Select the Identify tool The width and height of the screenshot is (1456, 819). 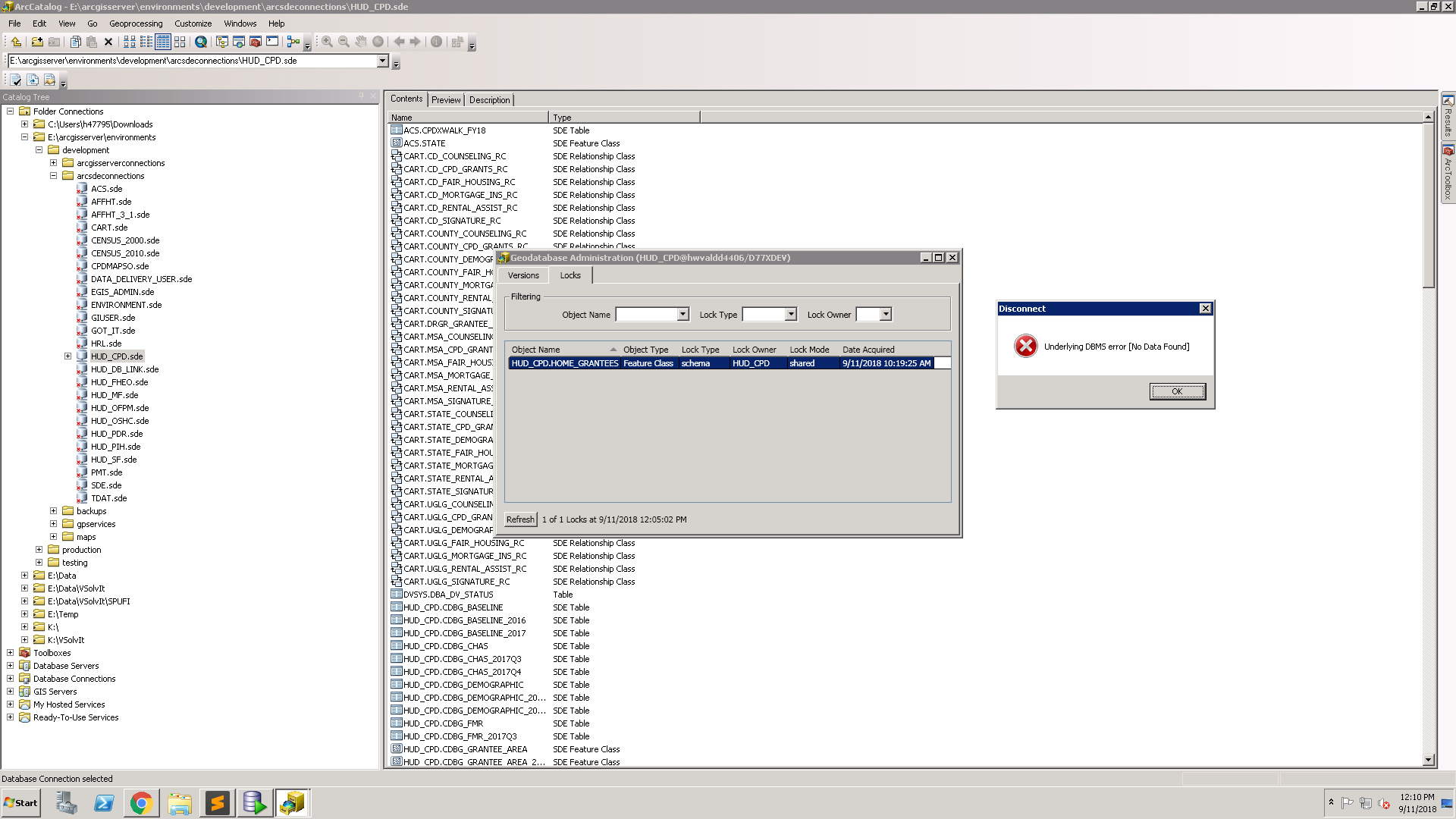point(436,42)
